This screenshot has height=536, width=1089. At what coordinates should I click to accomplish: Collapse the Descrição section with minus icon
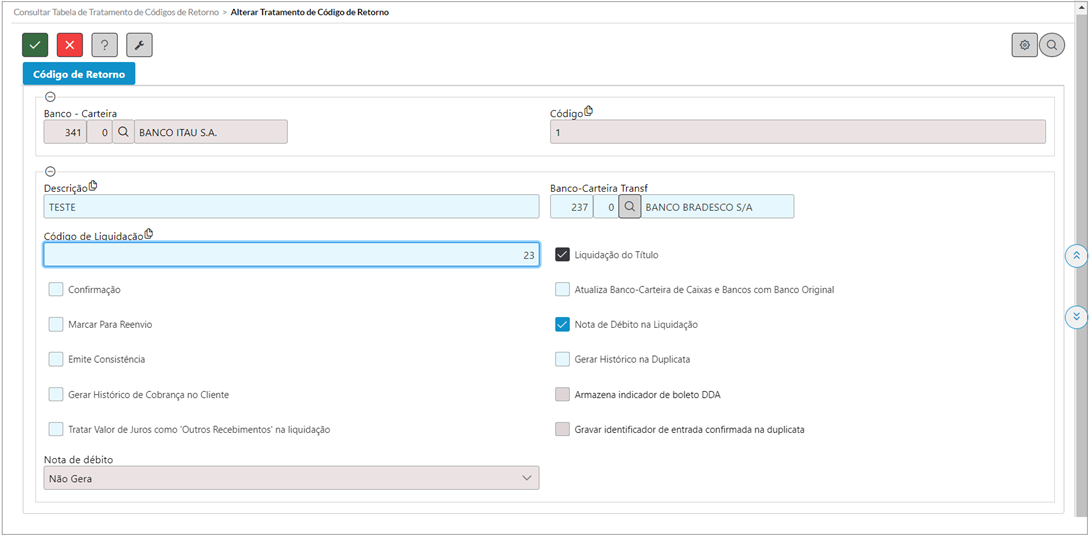tap(50, 171)
